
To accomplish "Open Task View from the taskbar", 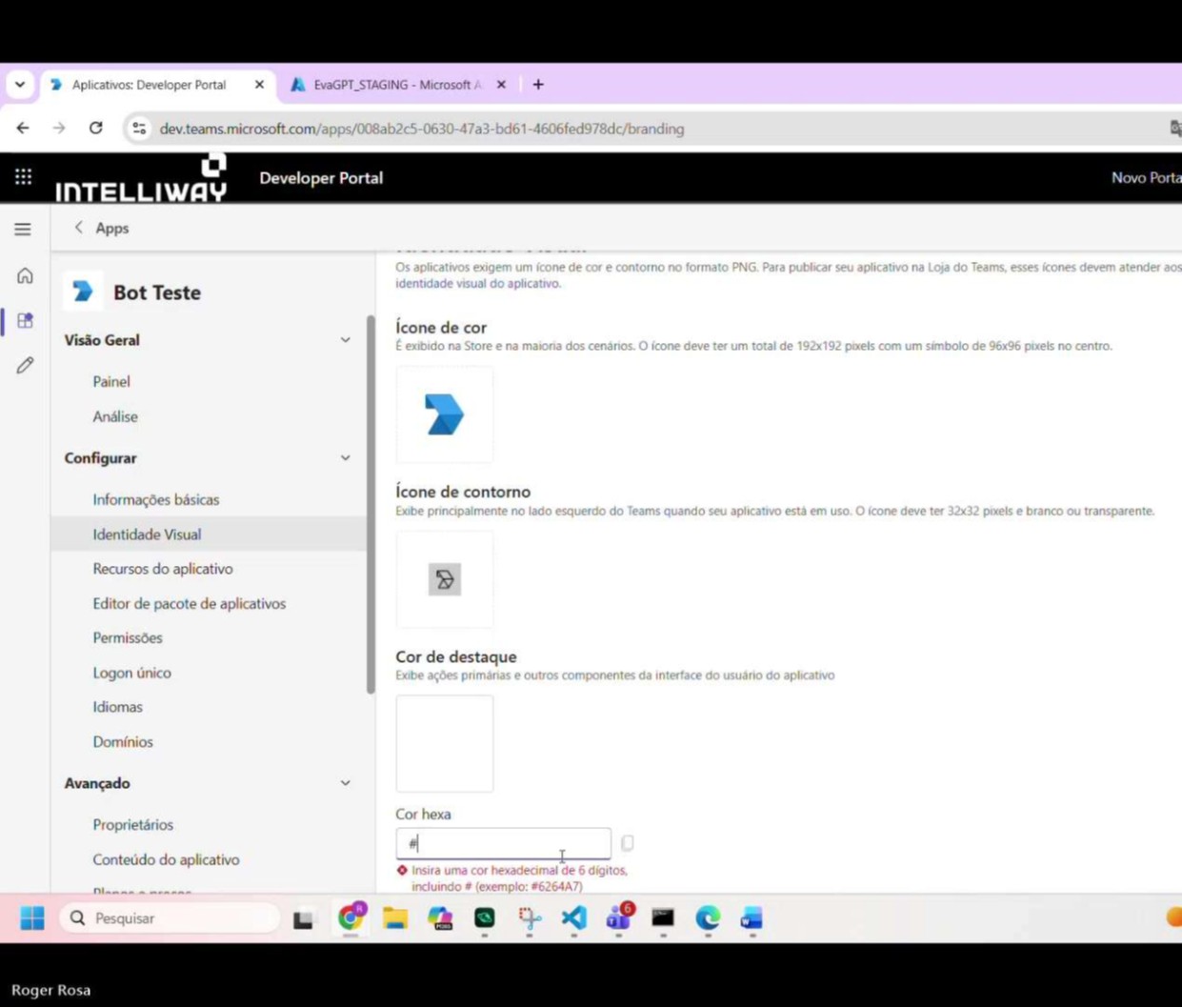I will click(x=303, y=918).
